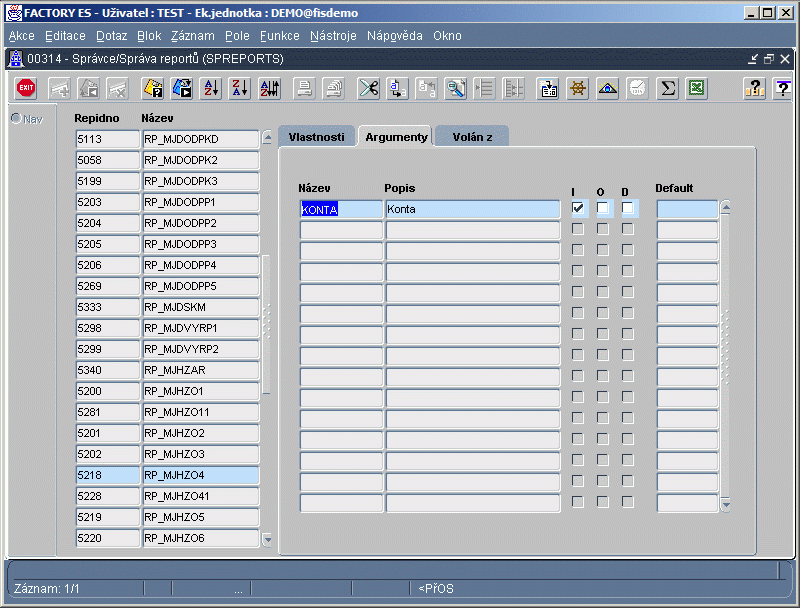Viewport: 800px width, 608px height.
Task: Click the scissors cut icon
Action: 369,88
